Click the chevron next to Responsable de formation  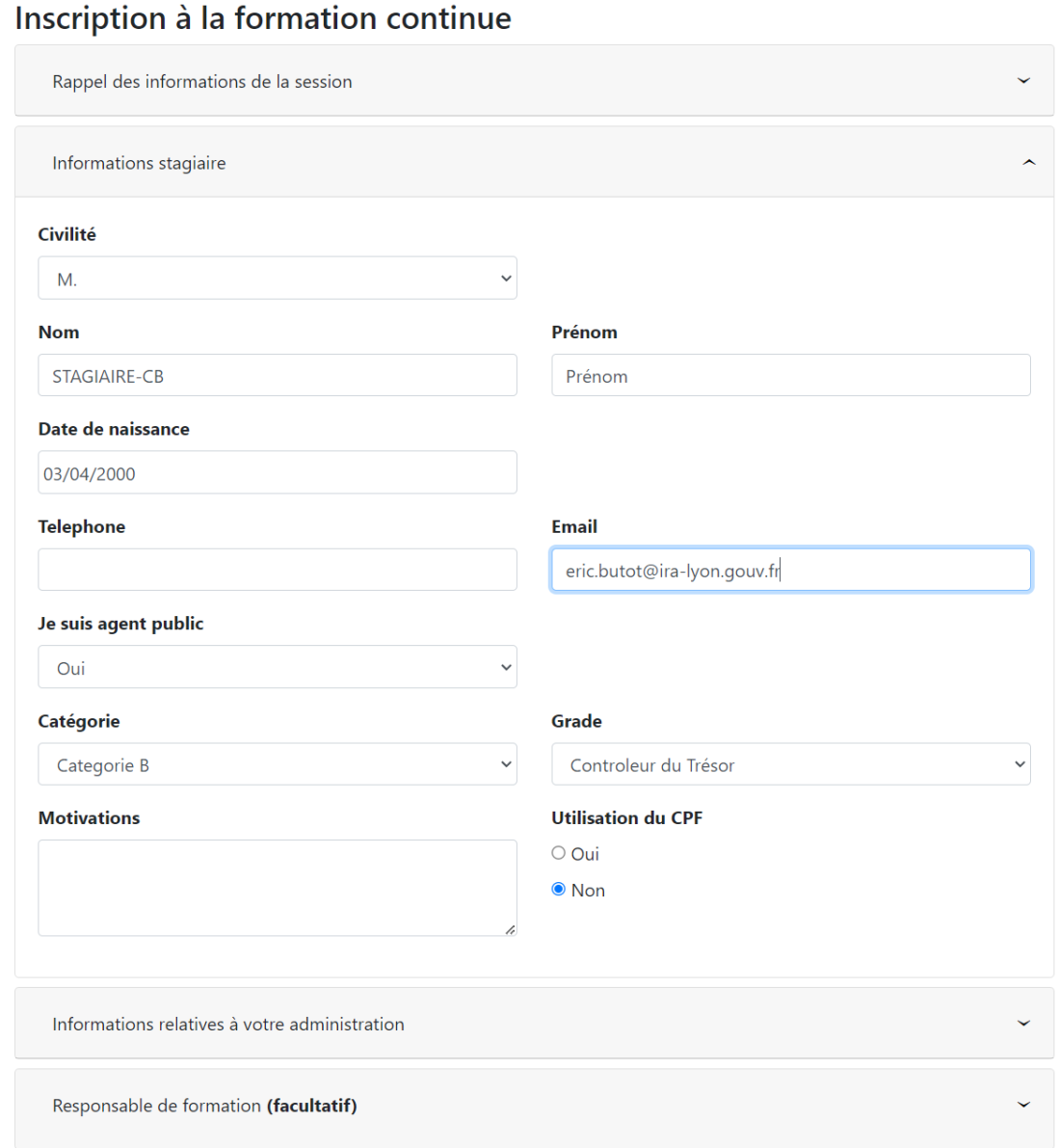(x=1023, y=1106)
